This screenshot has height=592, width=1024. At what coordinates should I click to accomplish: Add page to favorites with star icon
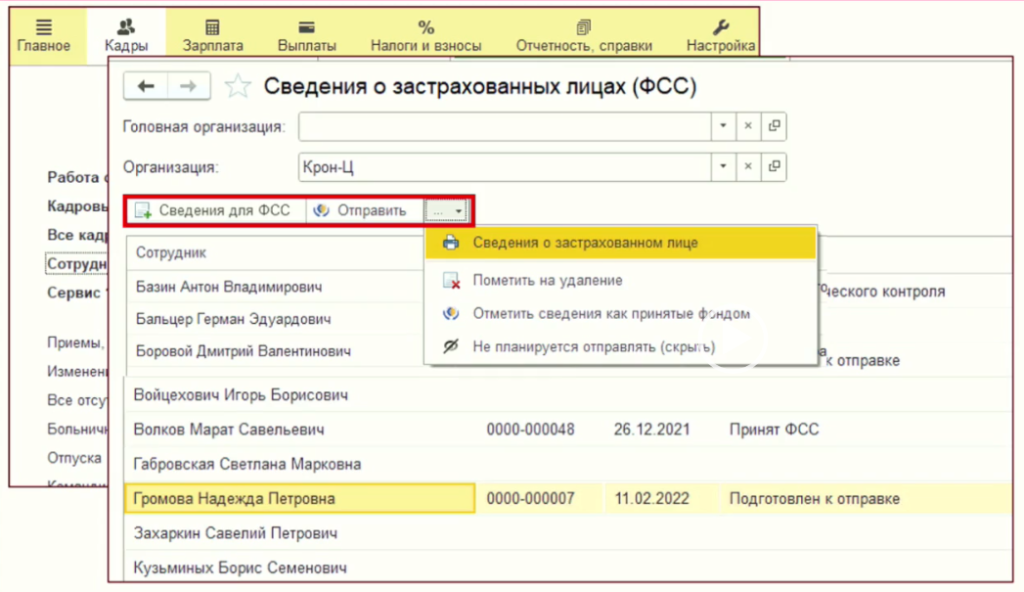(237, 87)
